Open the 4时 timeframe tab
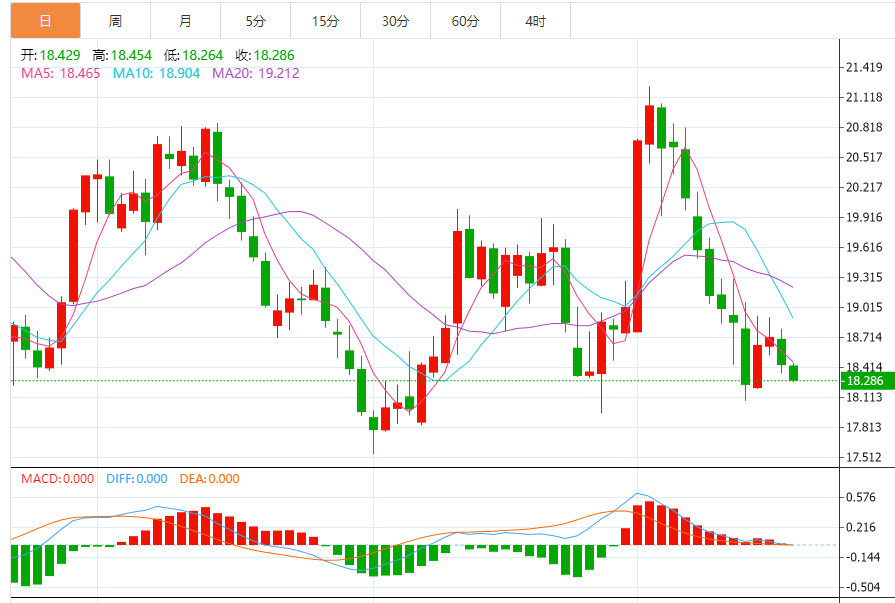 (535, 21)
